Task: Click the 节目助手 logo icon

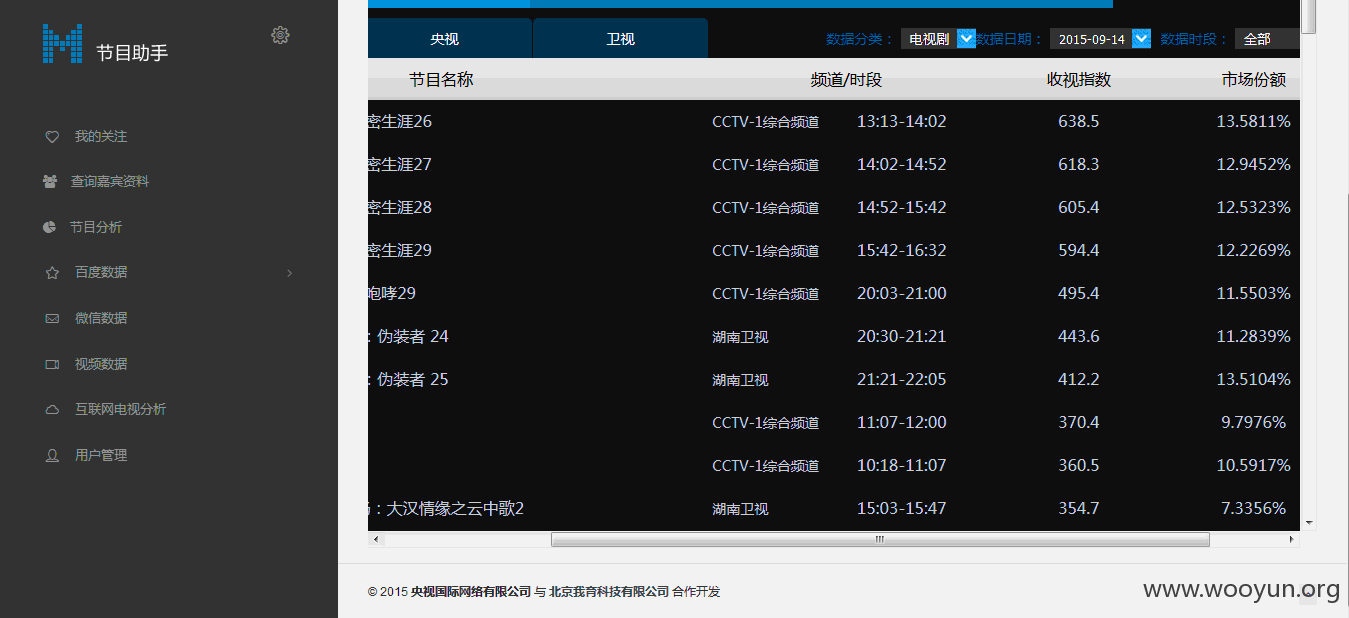Action: coord(62,43)
